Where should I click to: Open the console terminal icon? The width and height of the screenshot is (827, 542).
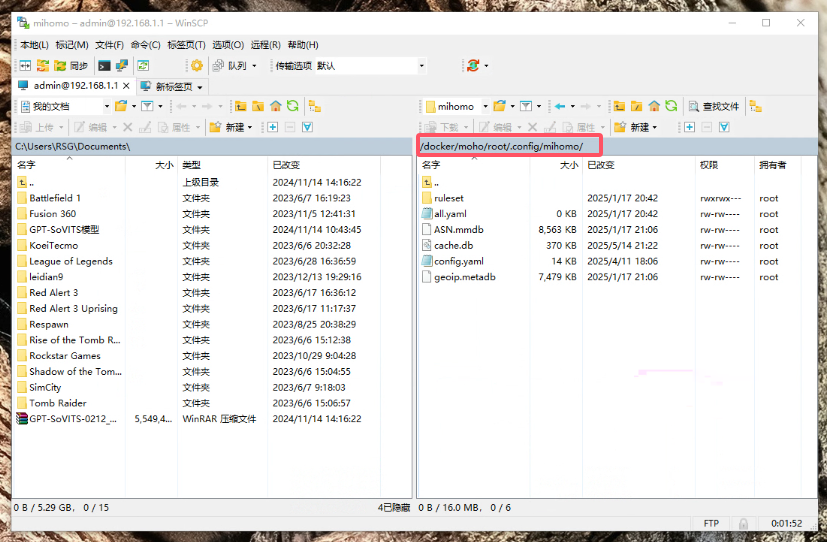point(104,65)
